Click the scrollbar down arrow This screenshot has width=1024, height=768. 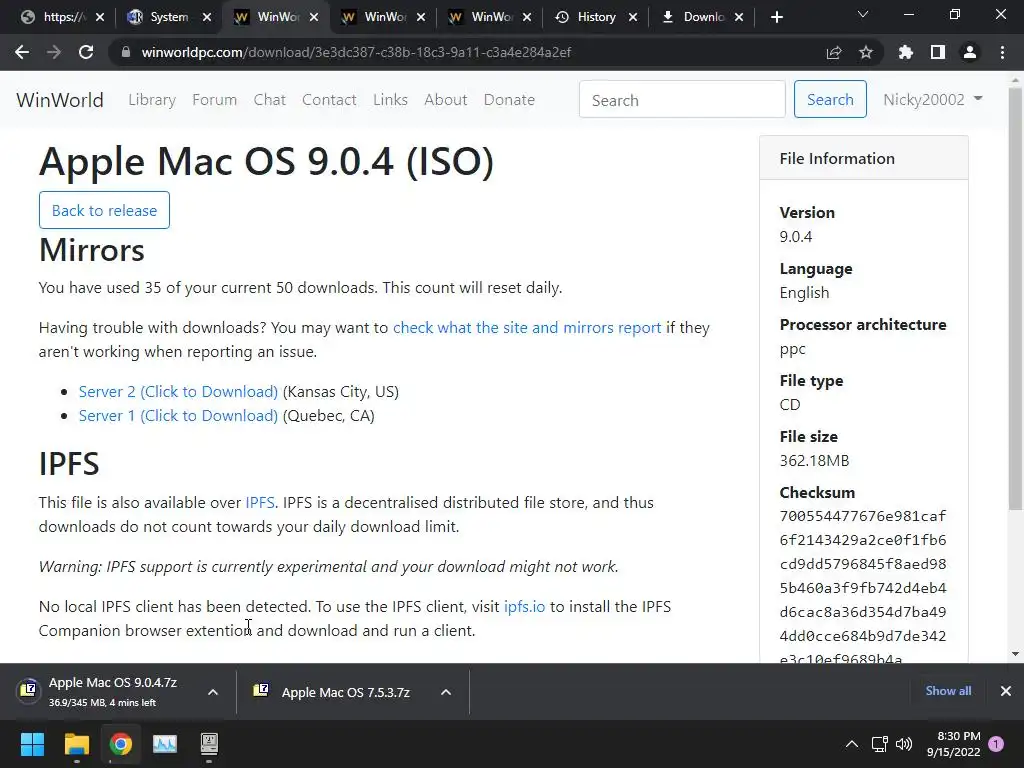tap(1015, 654)
